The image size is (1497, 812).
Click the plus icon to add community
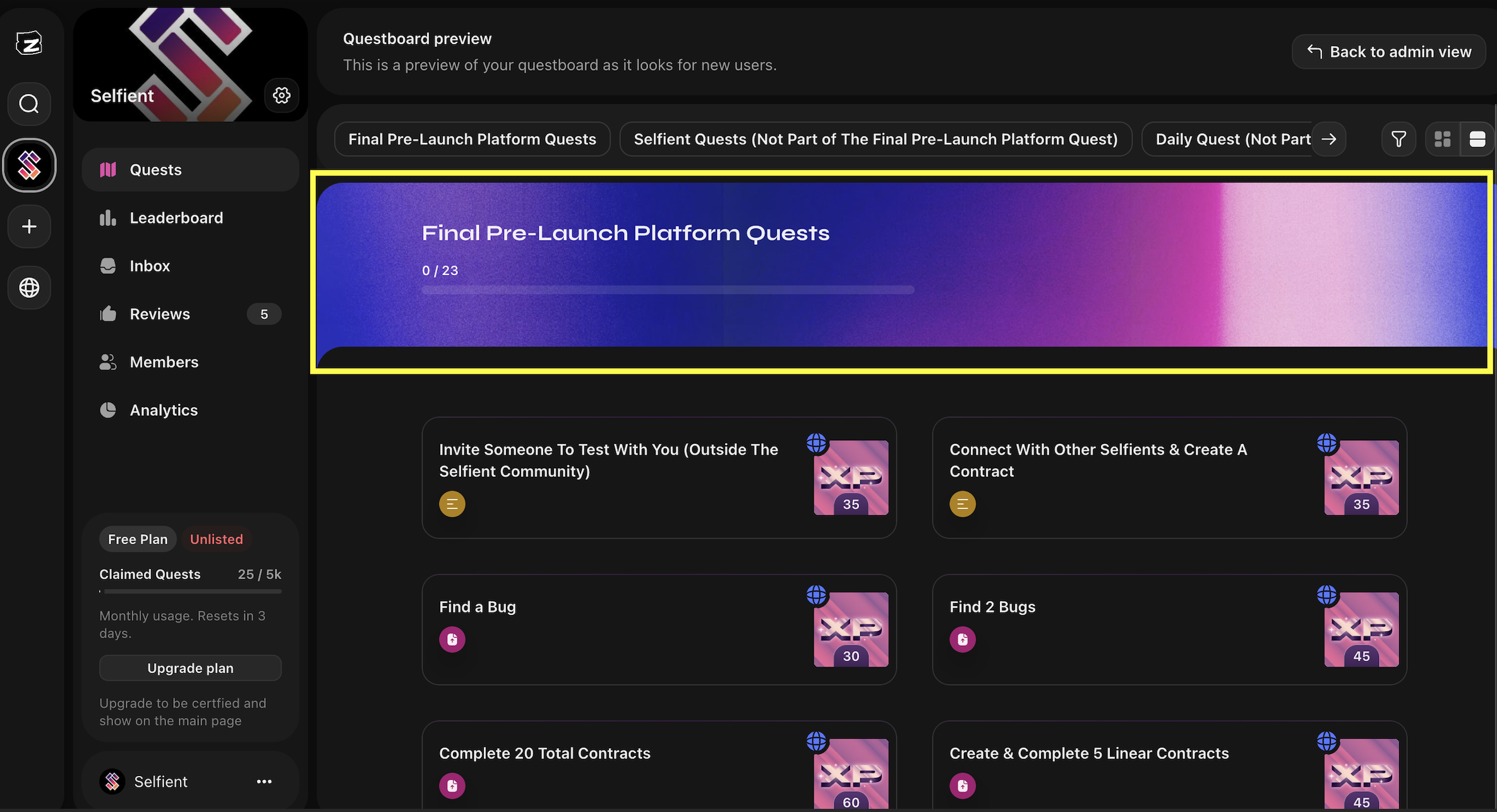(29, 227)
